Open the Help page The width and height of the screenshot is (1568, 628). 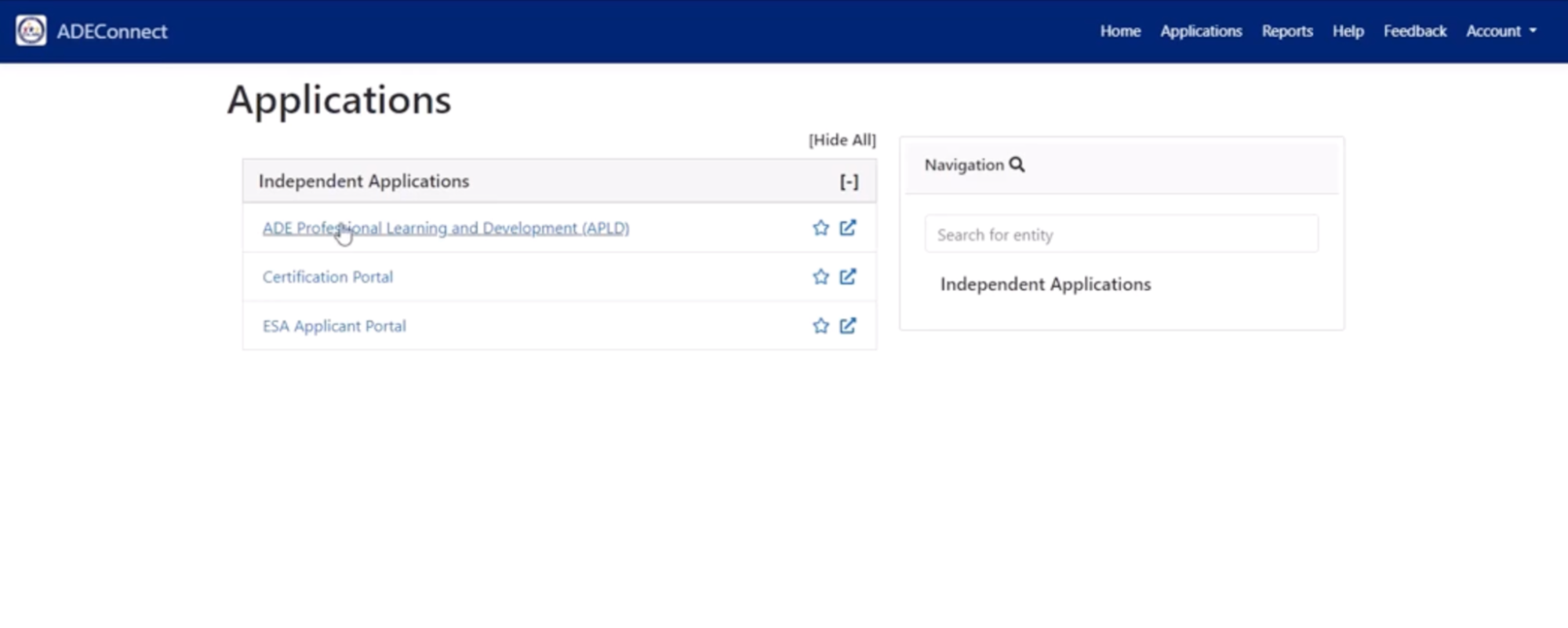[1348, 31]
